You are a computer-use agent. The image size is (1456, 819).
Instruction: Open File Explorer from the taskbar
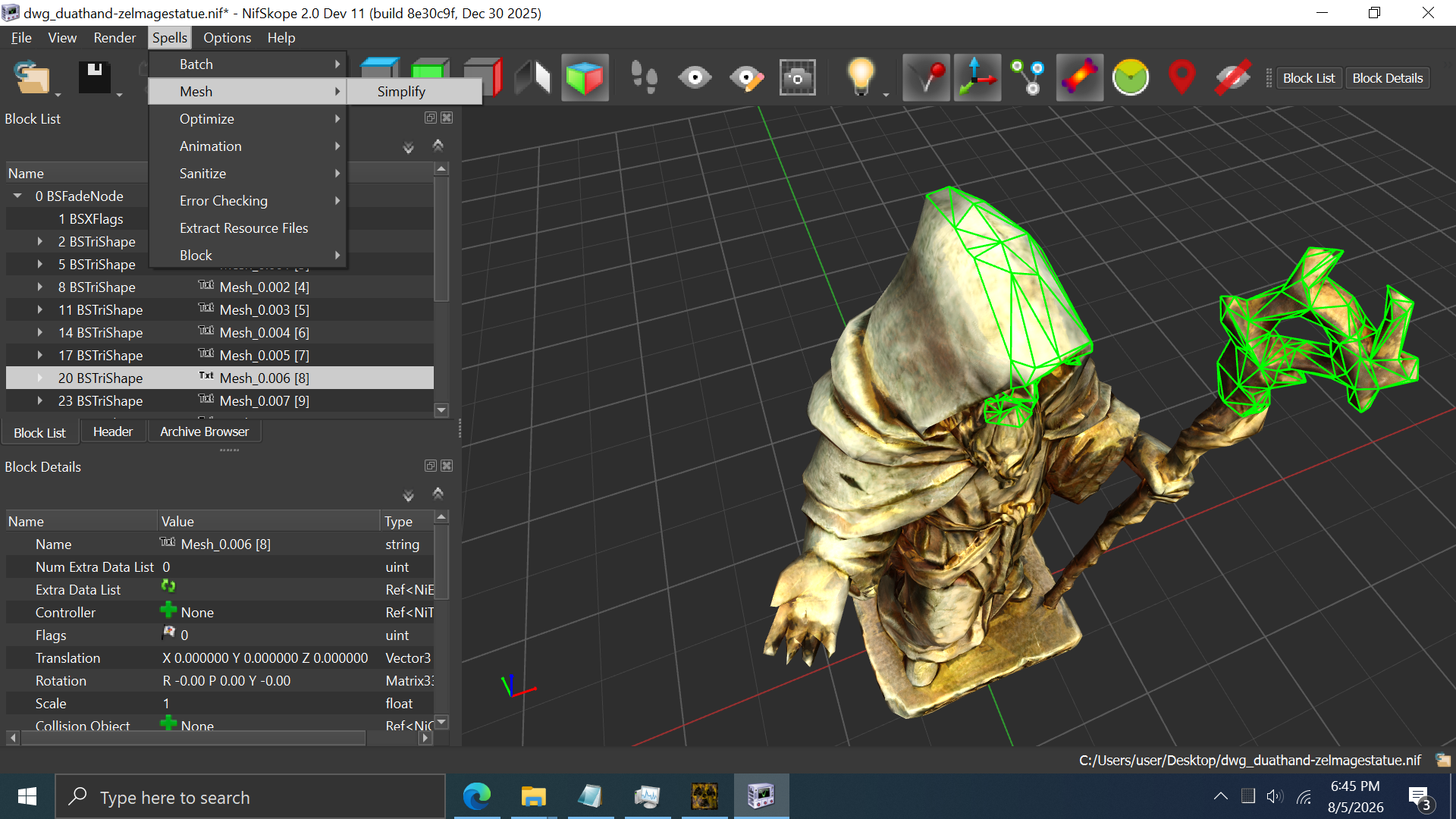coord(533,796)
